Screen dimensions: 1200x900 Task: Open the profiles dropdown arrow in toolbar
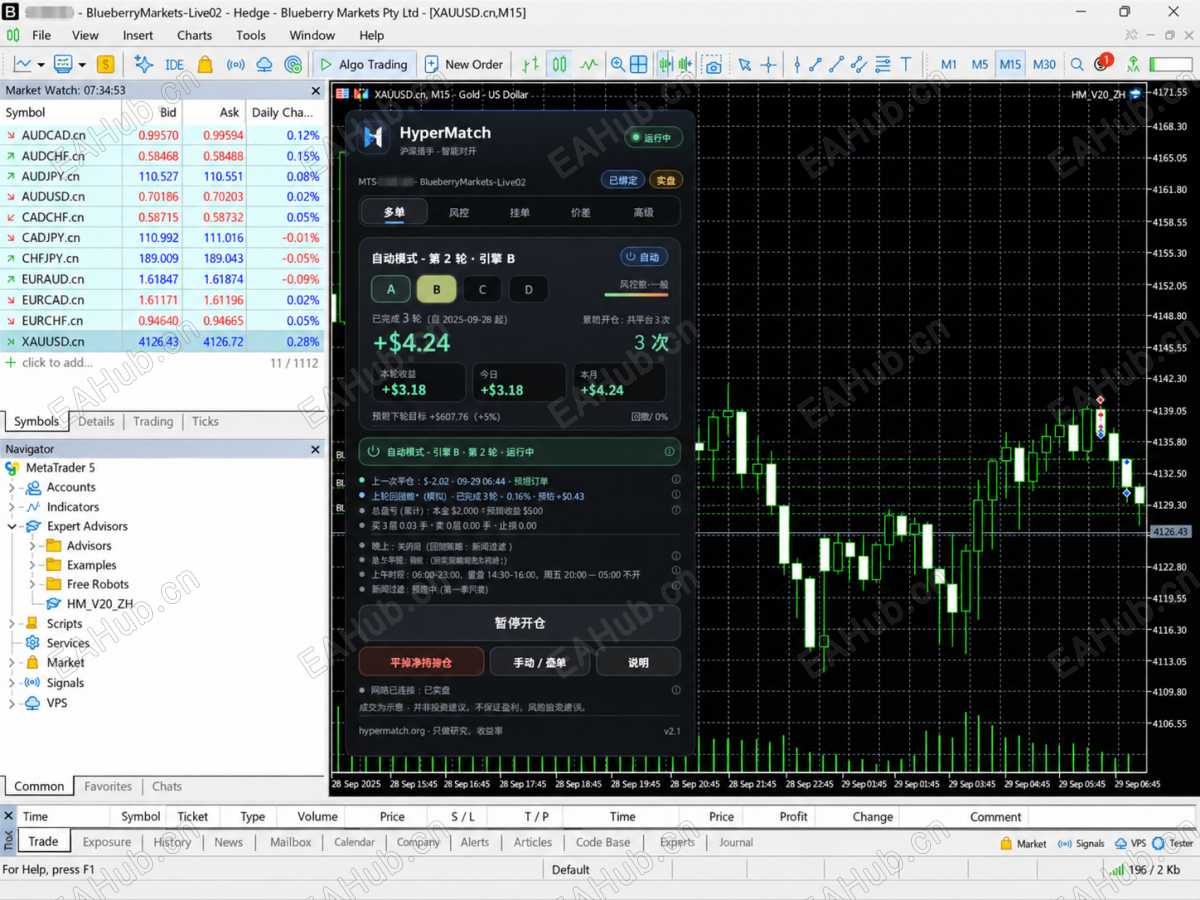[x=81, y=64]
